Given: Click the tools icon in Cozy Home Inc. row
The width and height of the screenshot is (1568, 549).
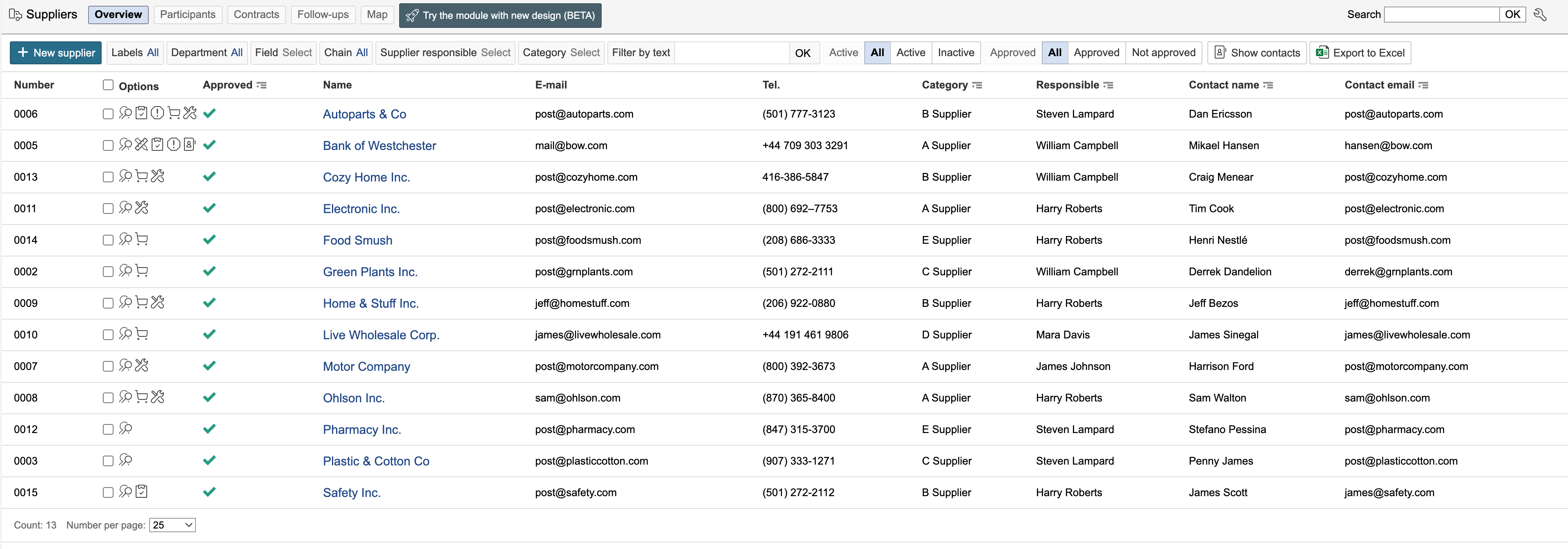Looking at the screenshot, I should pos(158,177).
